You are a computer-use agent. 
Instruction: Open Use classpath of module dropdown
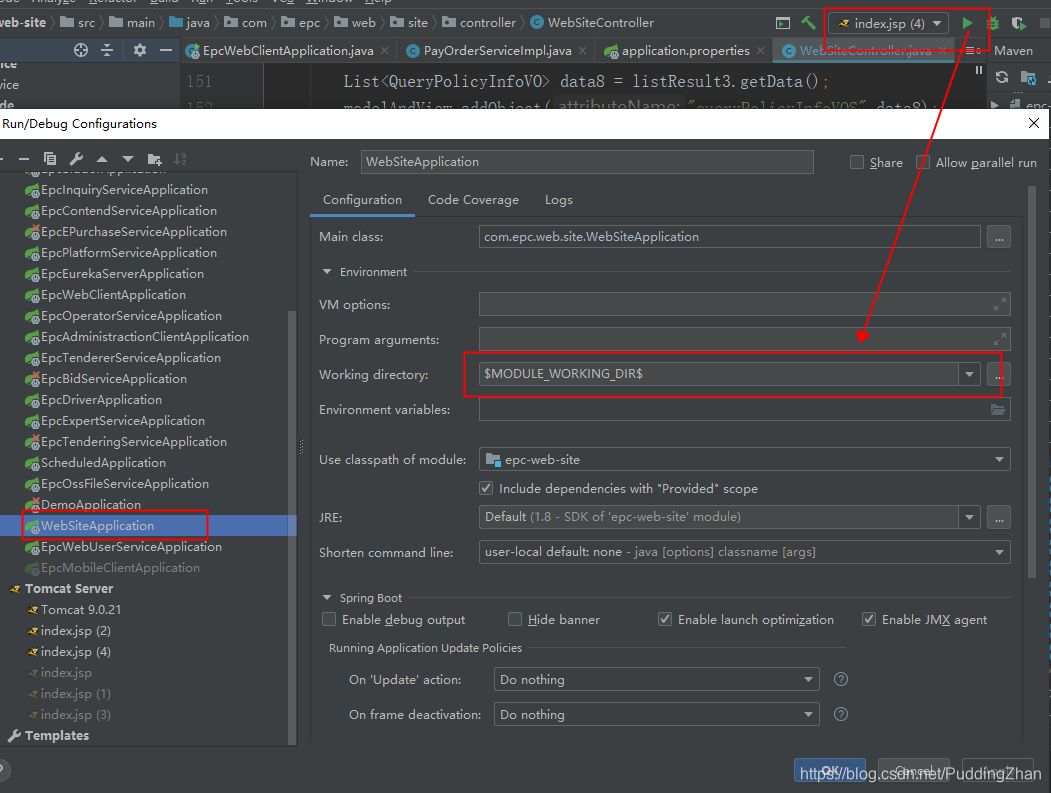(x=744, y=460)
